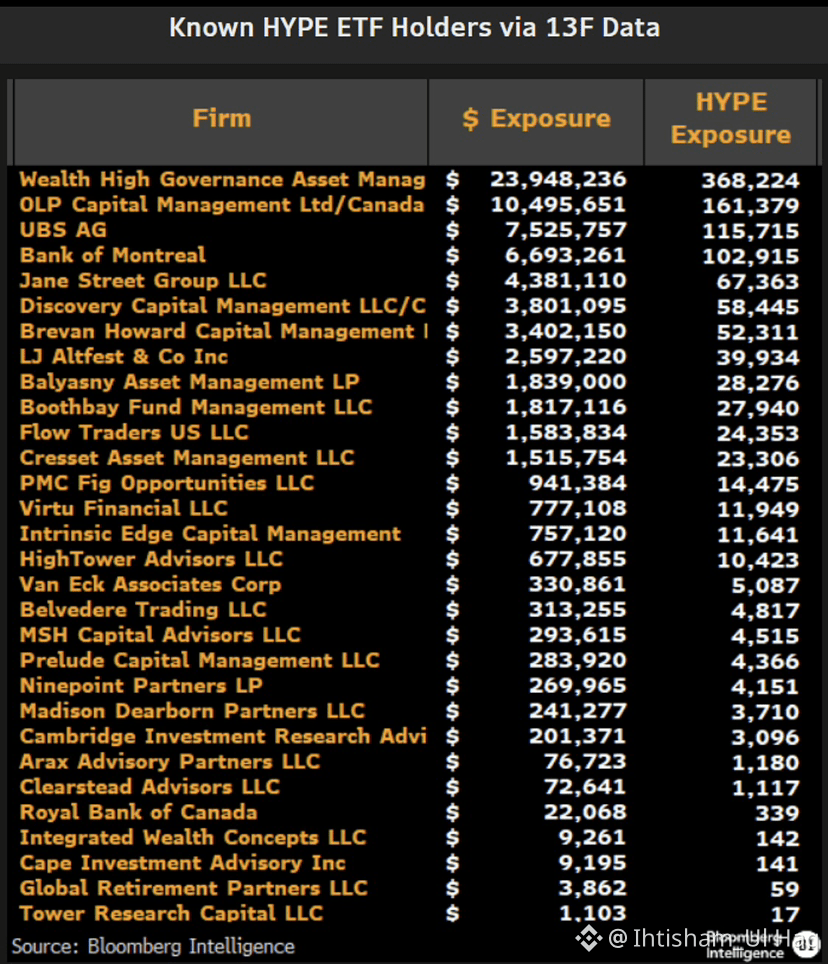Click the round avatar icon in the bottom corner
828x964 pixels.
806,944
